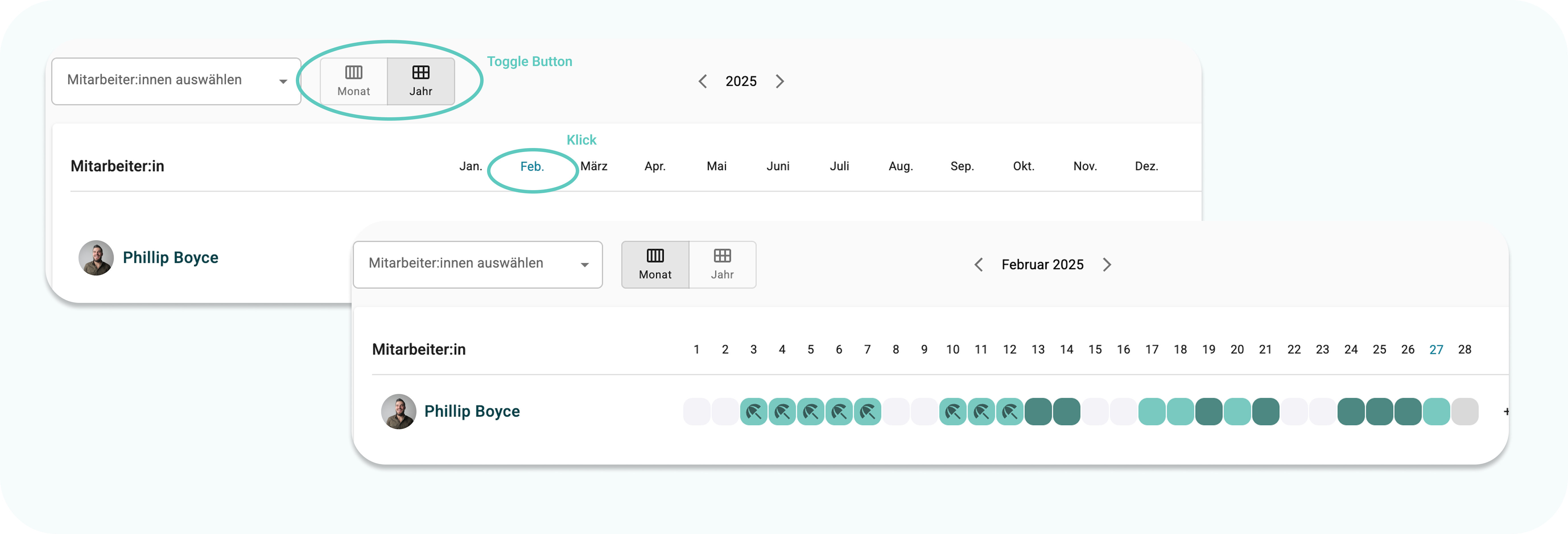Viewport: 1568px width, 534px height.
Task: Click vacation umbrella icon on February 12
Action: (1010, 412)
